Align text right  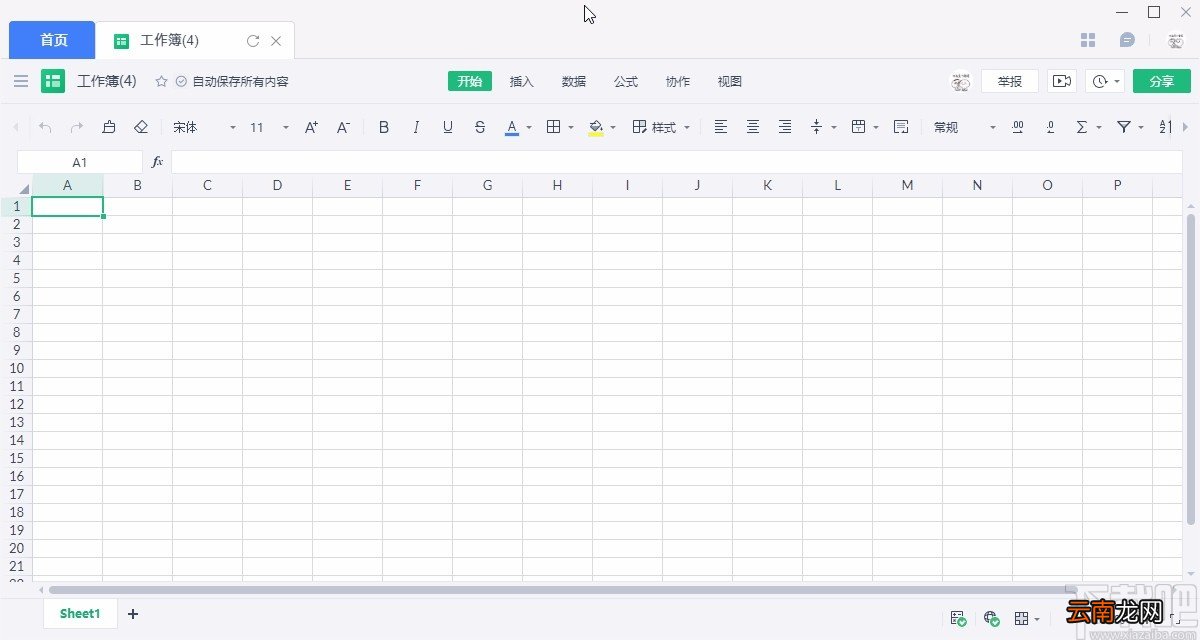coord(785,127)
